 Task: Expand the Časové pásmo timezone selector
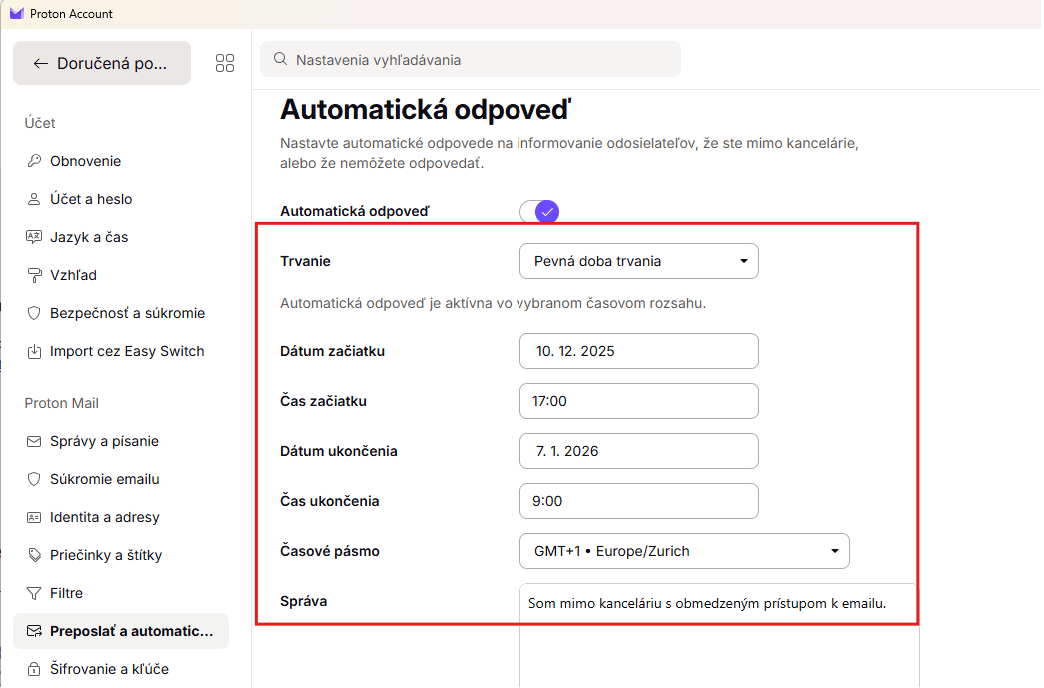[684, 550]
